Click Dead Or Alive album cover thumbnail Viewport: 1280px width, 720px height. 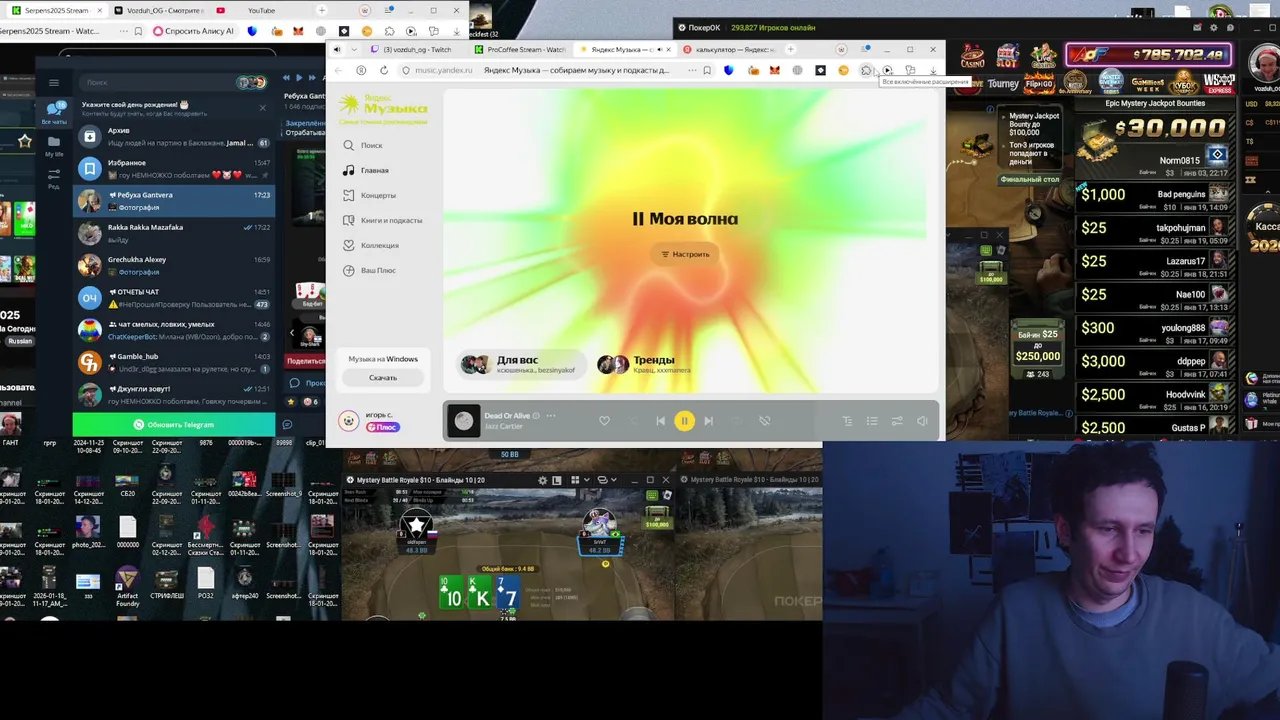tap(464, 421)
